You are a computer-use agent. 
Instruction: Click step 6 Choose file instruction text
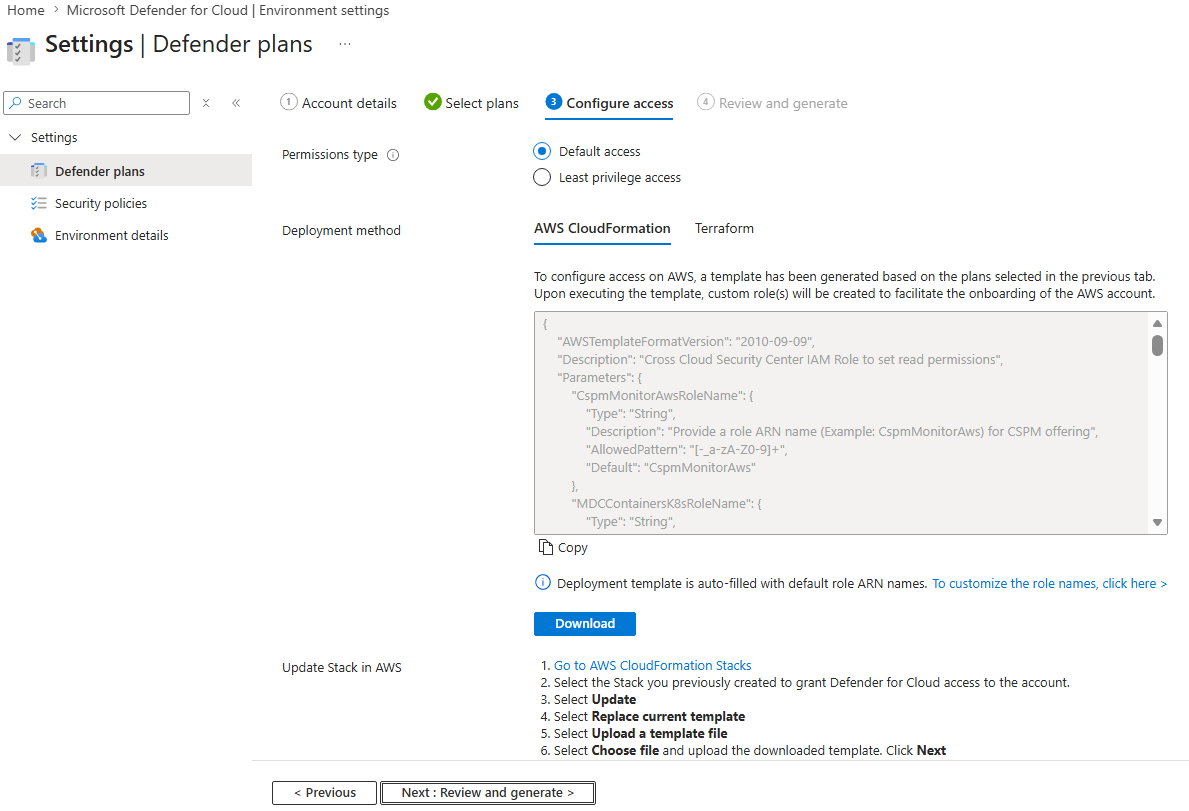tap(749, 750)
